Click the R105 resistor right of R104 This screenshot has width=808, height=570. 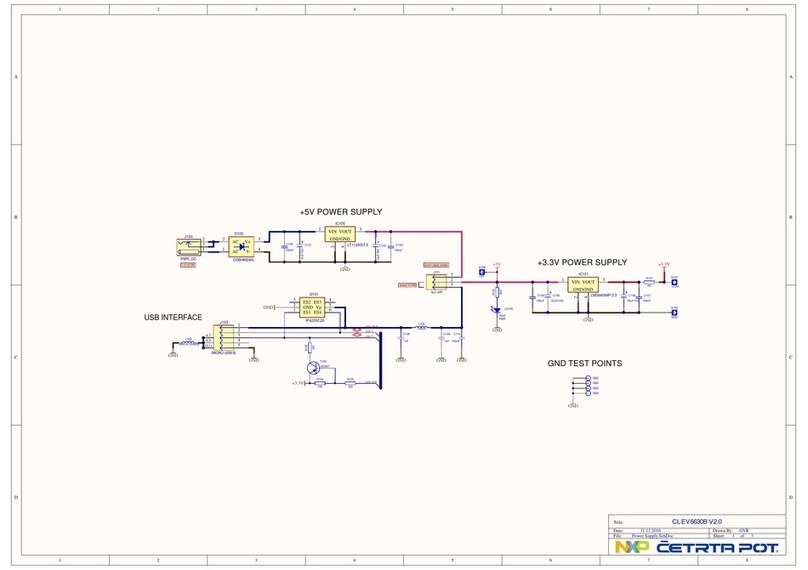point(350,383)
